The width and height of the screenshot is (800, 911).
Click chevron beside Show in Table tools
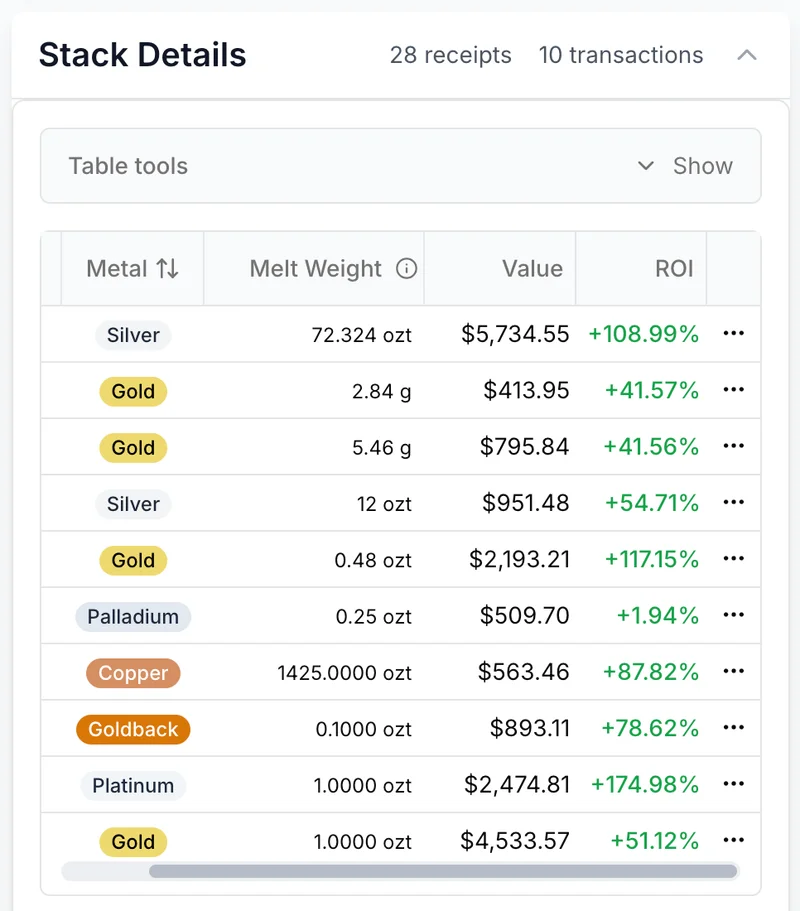(x=646, y=166)
